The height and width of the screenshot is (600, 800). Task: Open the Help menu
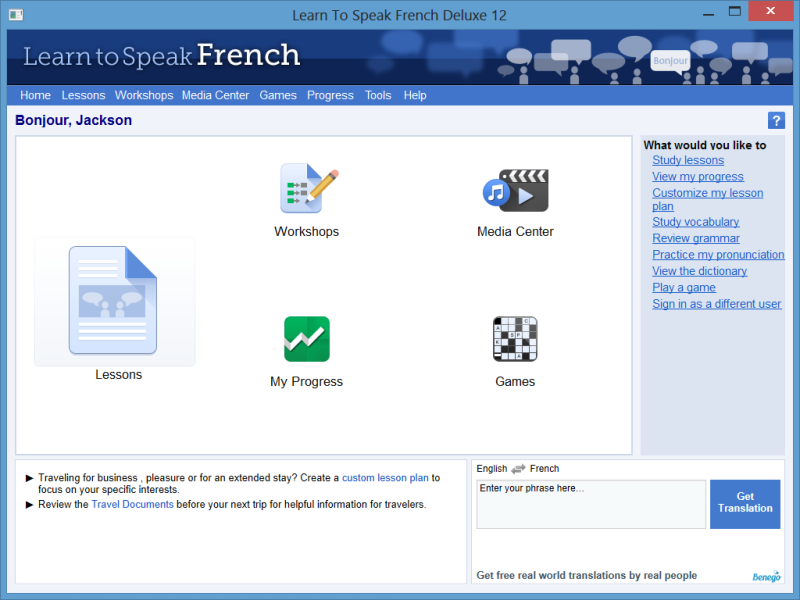pos(415,95)
